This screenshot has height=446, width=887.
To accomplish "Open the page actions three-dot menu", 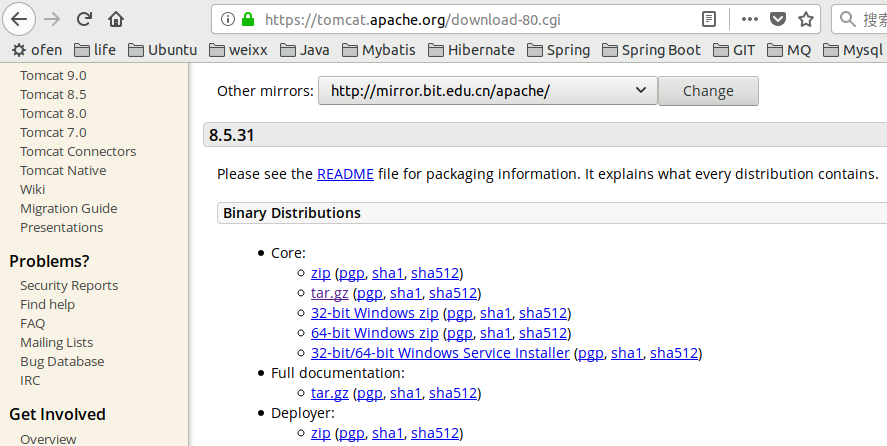I will pyautogui.click(x=750, y=19).
